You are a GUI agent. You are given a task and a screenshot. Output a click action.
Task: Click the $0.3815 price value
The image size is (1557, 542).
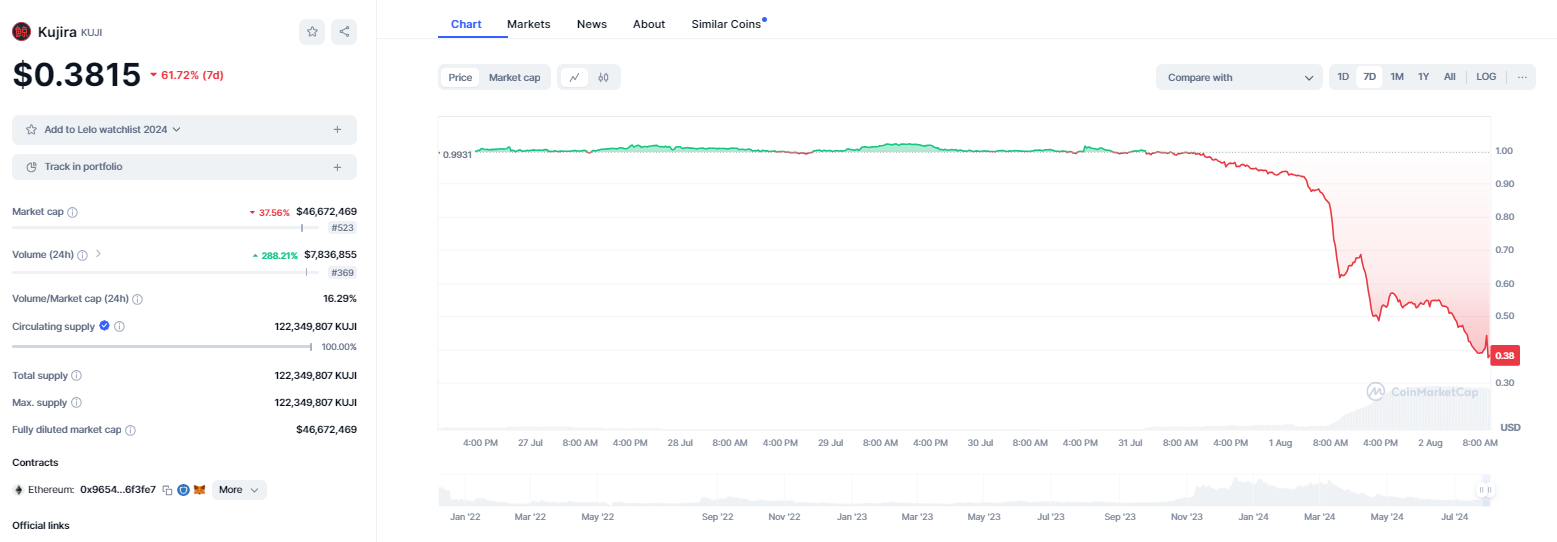click(x=76, y=76)
